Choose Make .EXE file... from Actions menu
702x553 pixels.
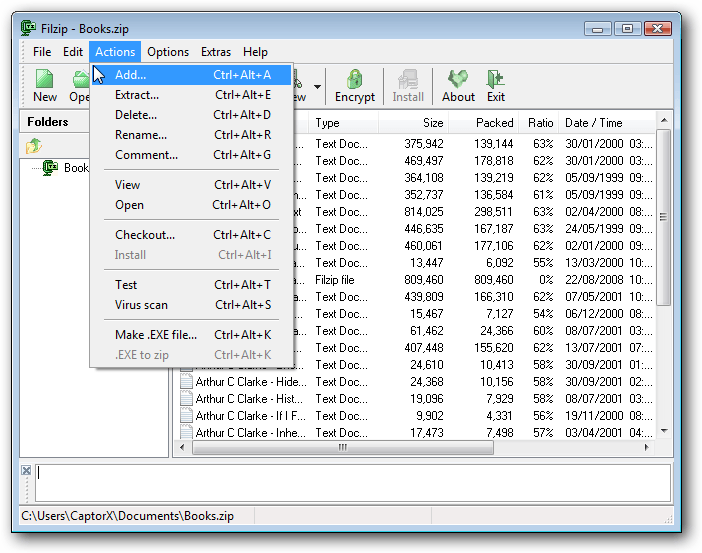click(192, 335)
